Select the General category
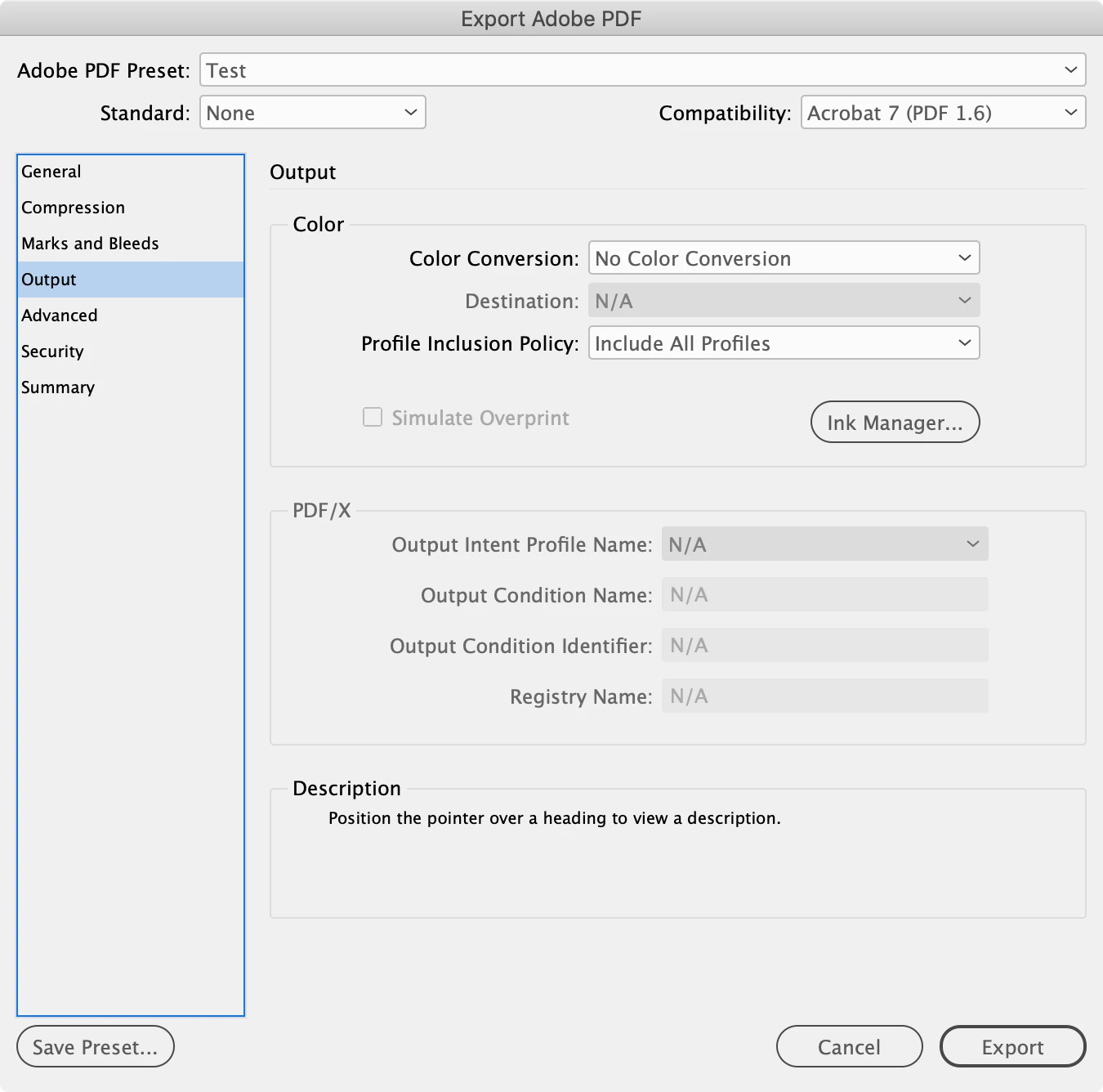 (131, 172)
